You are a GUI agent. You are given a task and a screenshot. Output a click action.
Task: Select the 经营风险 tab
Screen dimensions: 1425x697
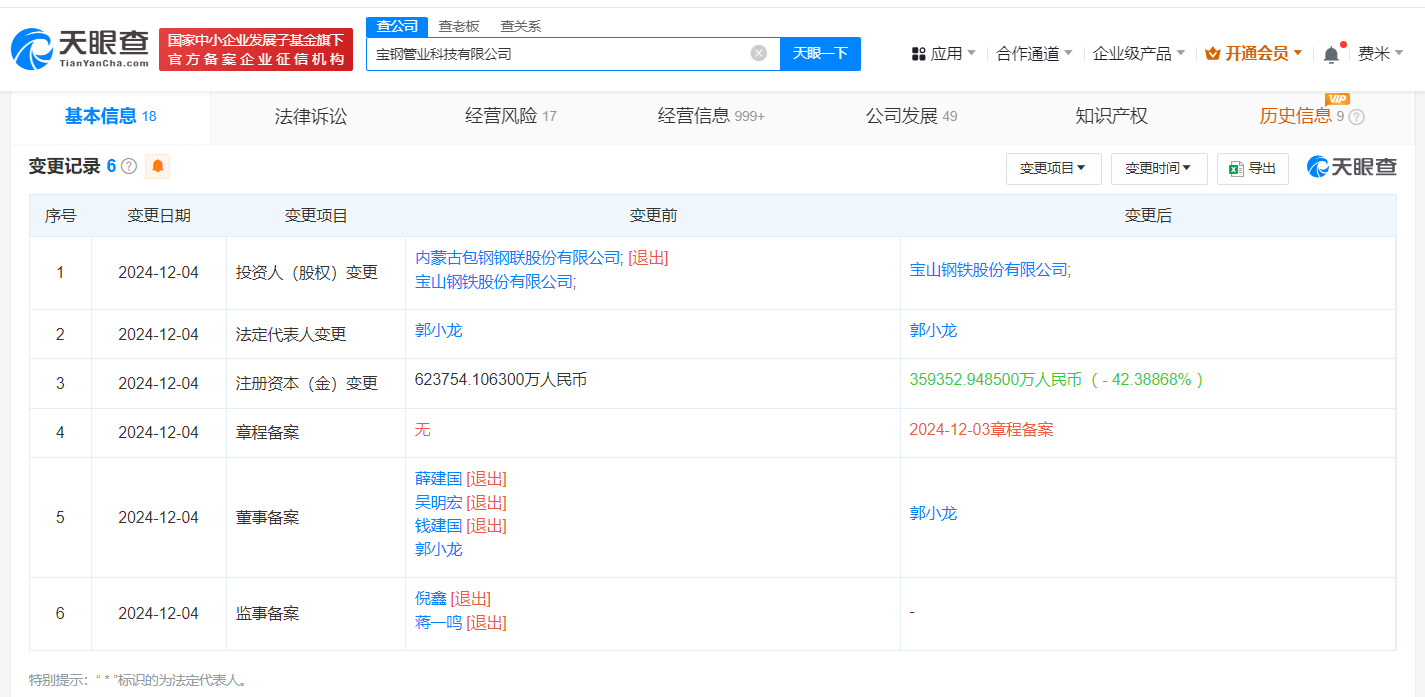[x=511, y=117]
